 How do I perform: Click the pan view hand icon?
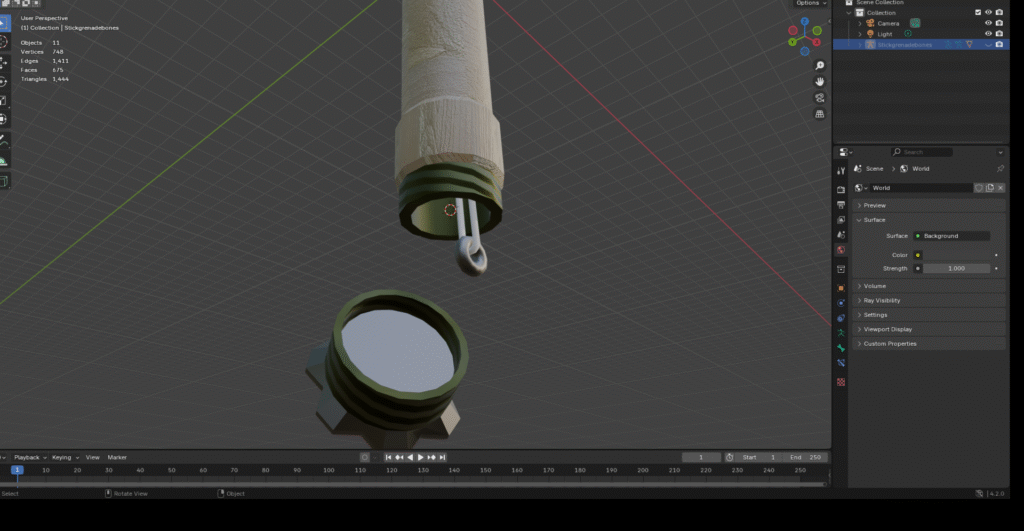820,80
